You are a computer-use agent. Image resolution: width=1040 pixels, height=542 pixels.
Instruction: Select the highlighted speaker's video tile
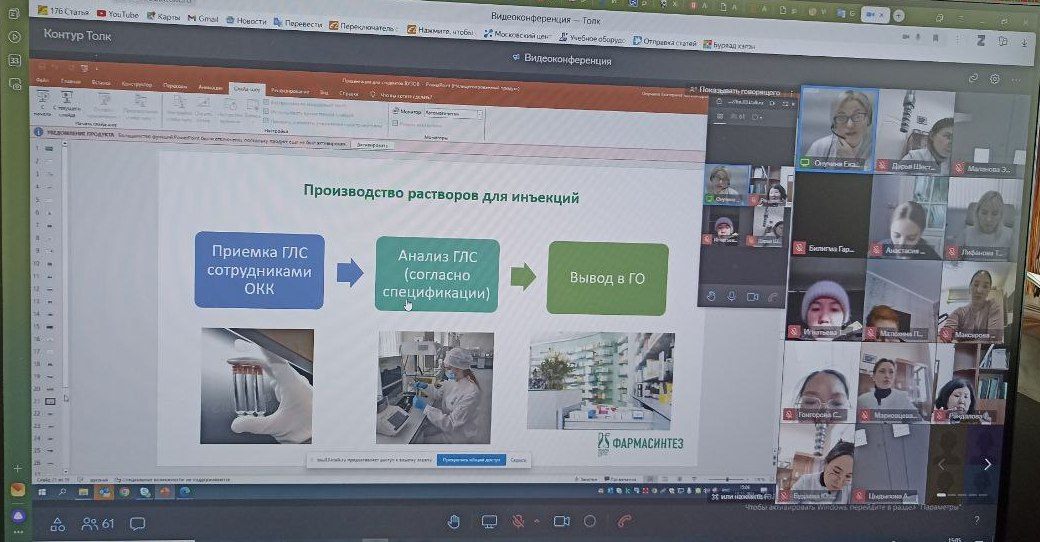(x=837, y=128)
